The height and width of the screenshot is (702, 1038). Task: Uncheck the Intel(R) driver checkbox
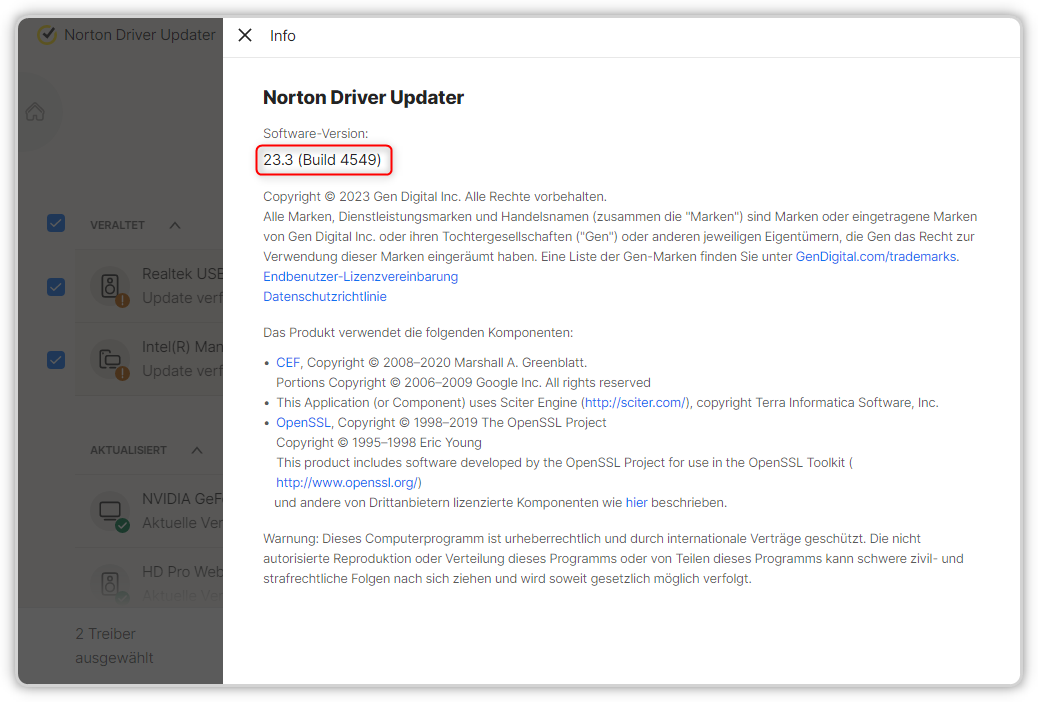pyautogui.click(x=56, y=360)
